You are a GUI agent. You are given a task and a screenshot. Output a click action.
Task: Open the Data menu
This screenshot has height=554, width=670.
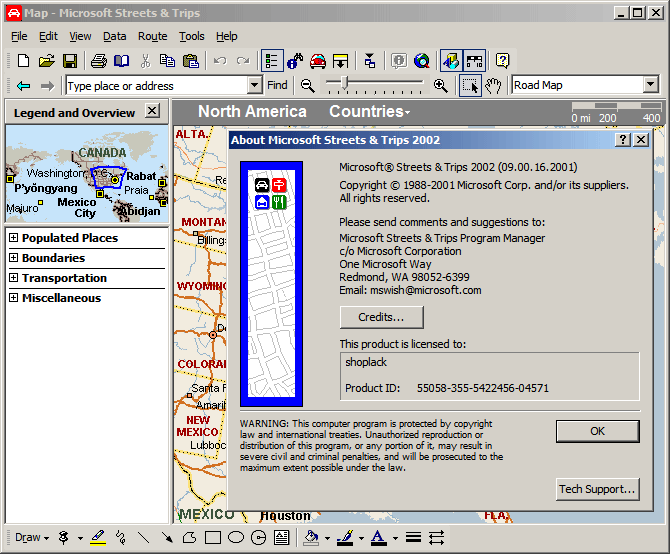[115, 36]
